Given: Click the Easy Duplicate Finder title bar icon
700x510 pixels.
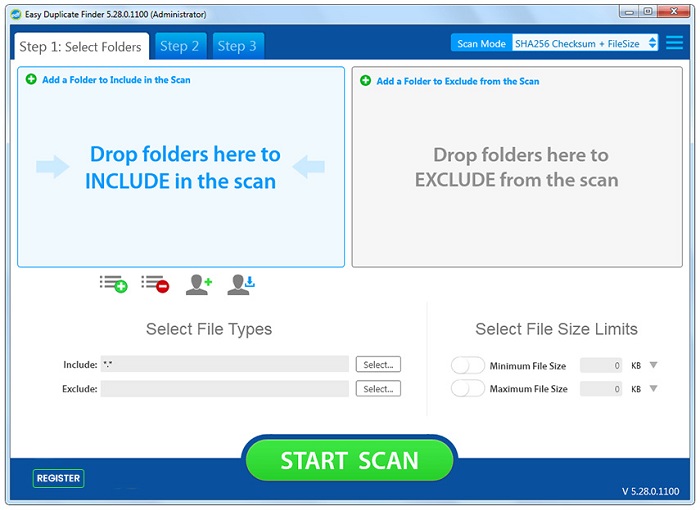Looking at the screenshot, I should (16, 14).
